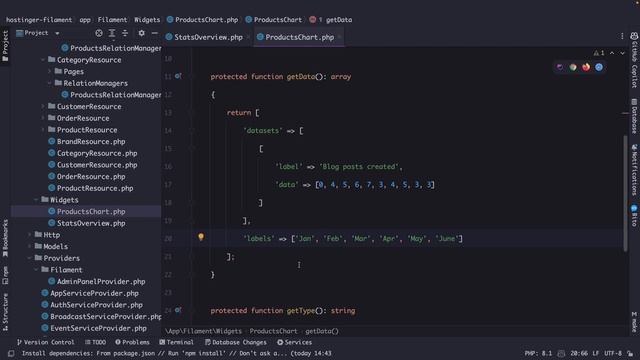Screen dimensions: 640x360
Task: Expand the Pages folder
Action: click(x=49, y=71)
